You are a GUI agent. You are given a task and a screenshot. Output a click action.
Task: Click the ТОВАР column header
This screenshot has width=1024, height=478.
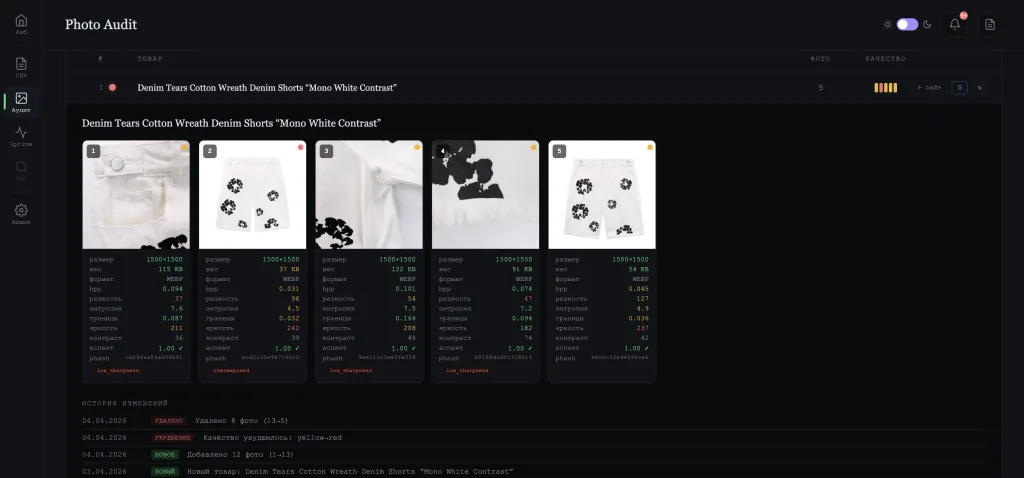point(150,59)
